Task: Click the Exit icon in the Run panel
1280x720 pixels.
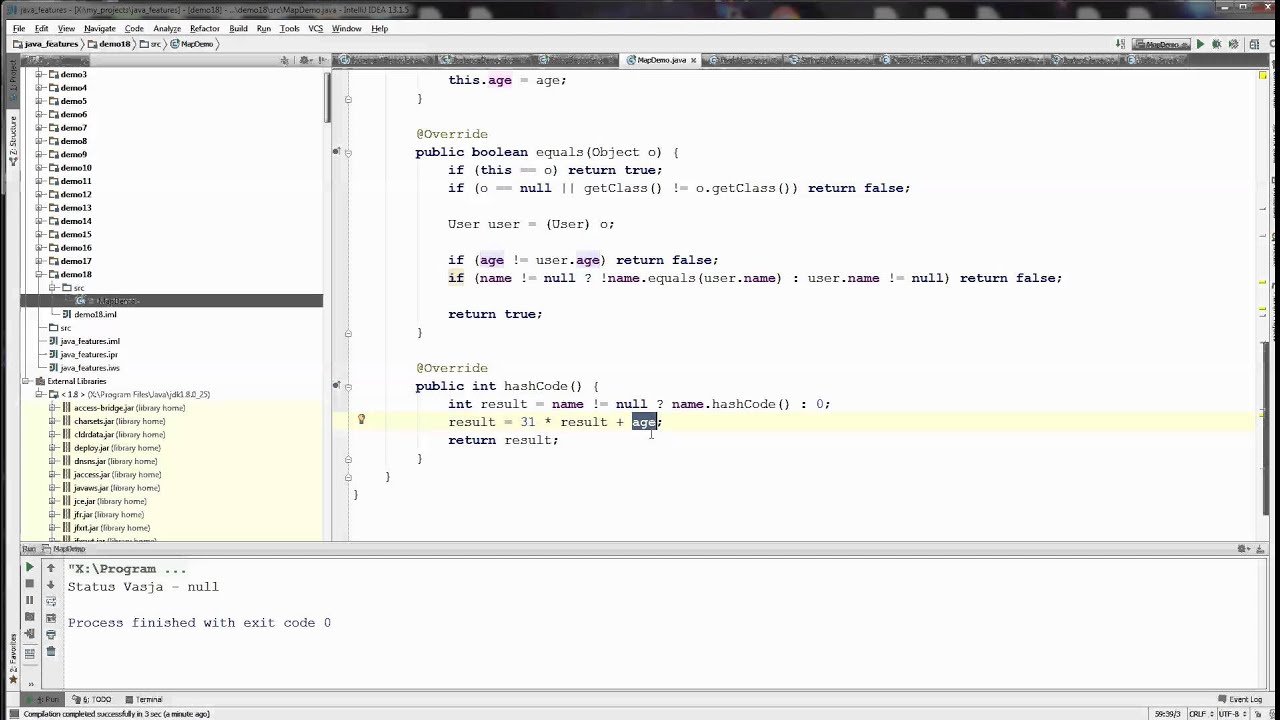Action: pyautogui.click(x=29, y=634)
